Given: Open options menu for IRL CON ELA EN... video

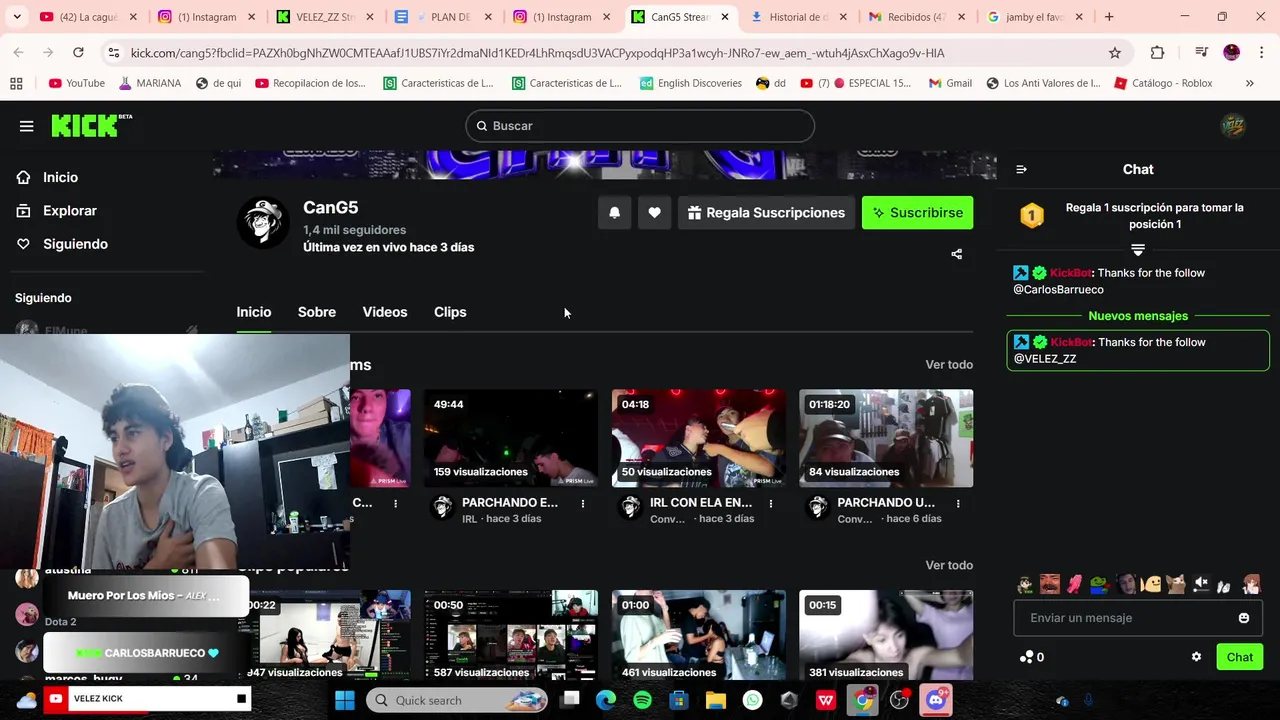Looking at the screenshot, I should pos(770,504).
